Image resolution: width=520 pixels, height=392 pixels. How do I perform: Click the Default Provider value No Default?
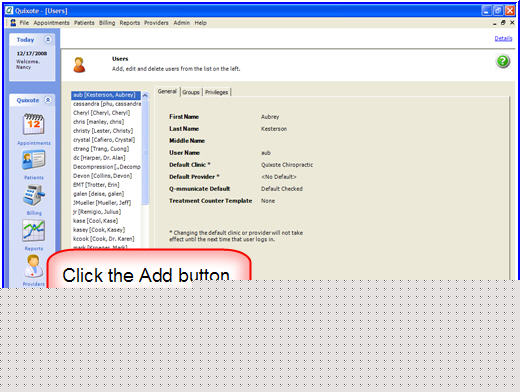click(279, 177)
